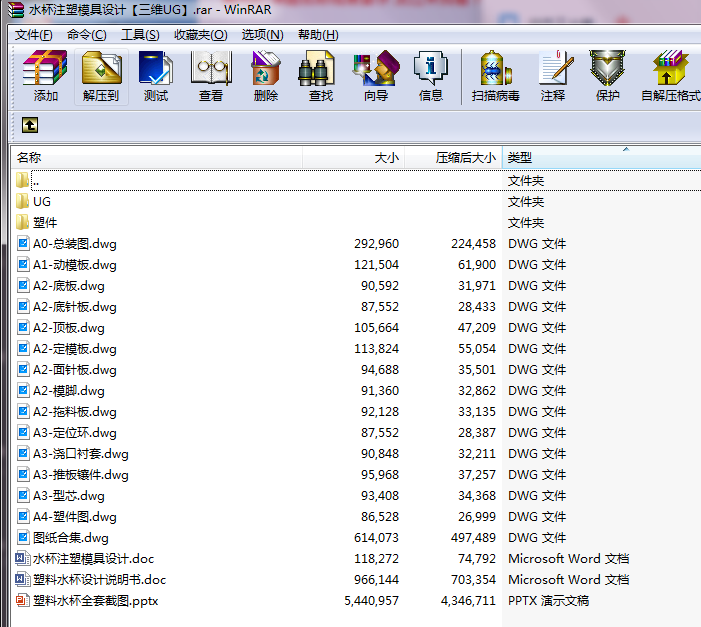
Task: Select file 塑料水杯设计说明书.doc
Action: pyautogui.click(x=356, y=580)
